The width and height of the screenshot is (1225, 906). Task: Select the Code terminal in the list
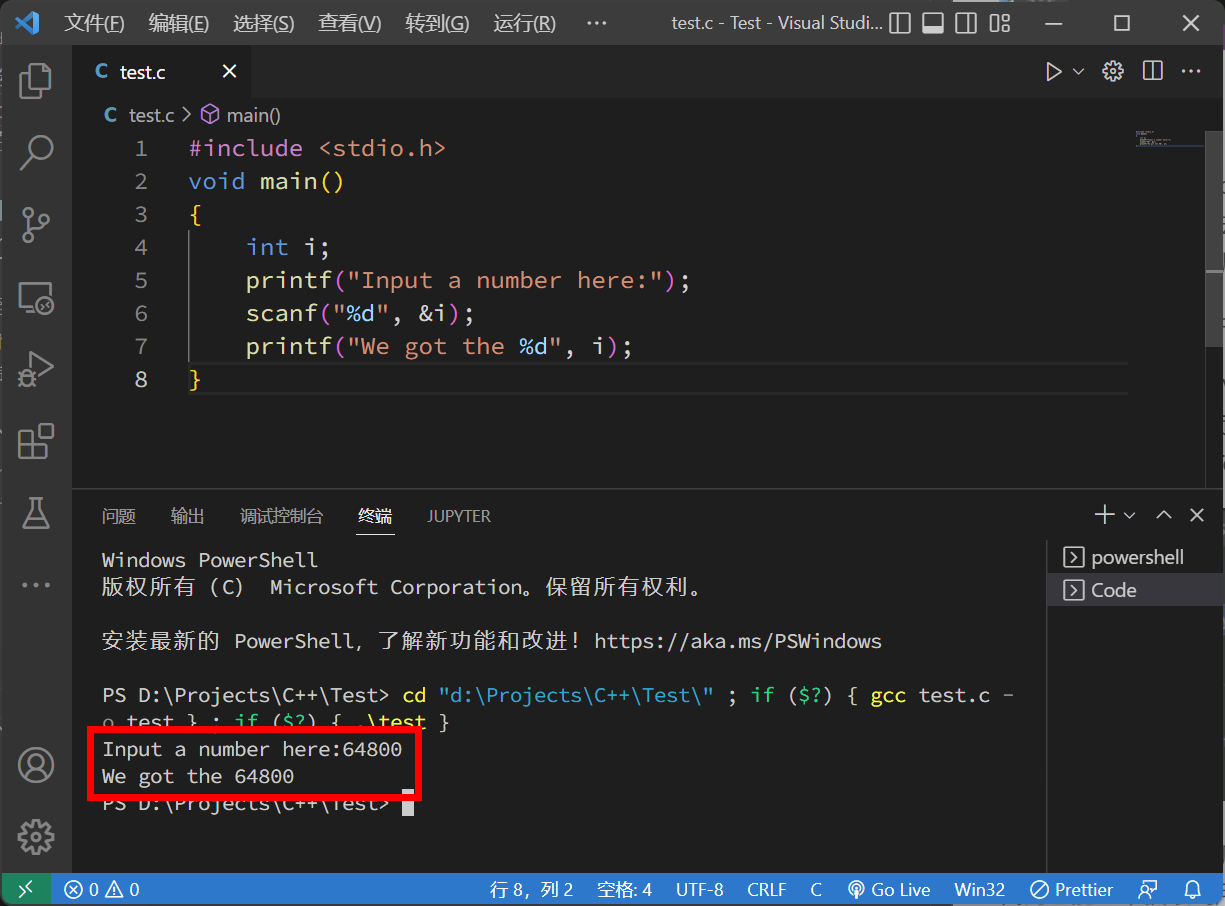click(1136, 590)
